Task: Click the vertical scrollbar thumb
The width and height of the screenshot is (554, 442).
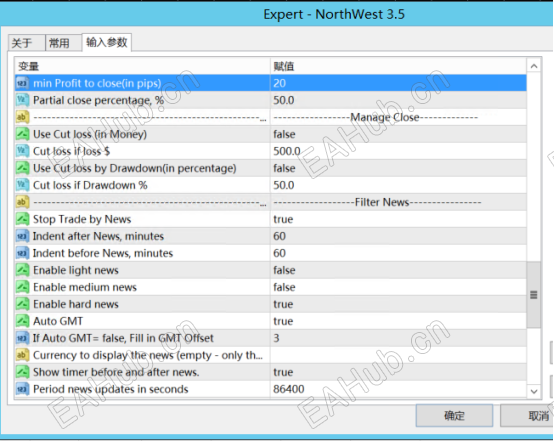Action: [534, 295]
